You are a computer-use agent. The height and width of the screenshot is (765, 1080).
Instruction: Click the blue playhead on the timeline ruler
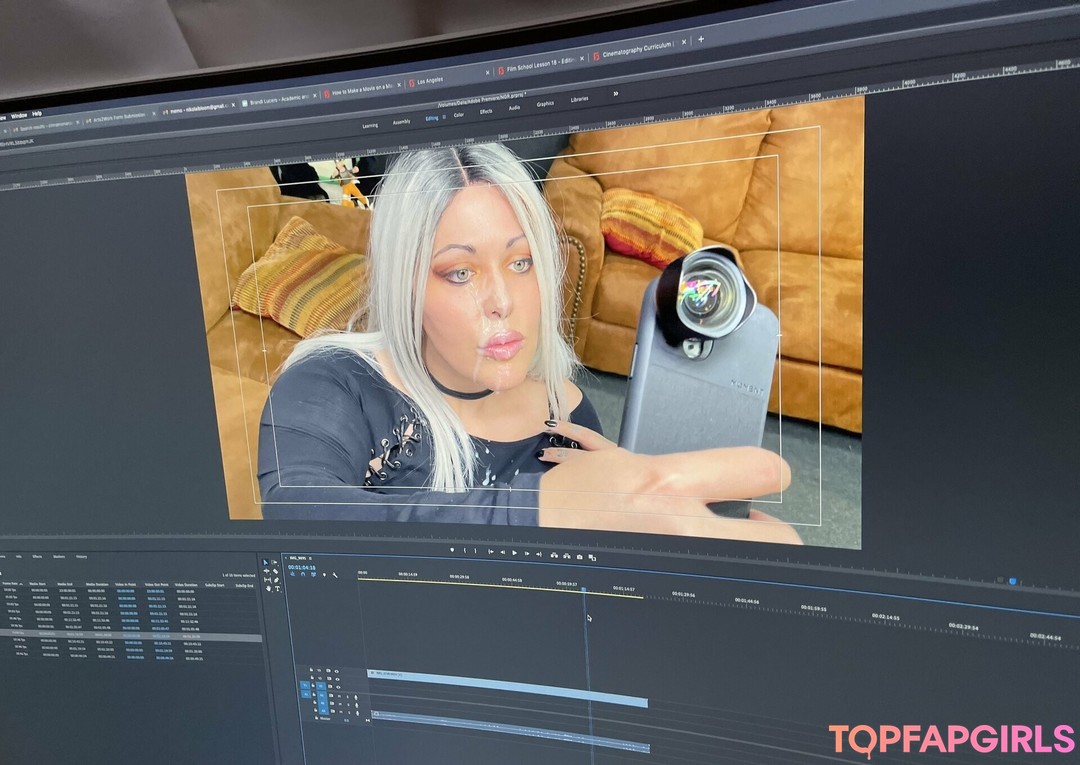coord(583,589)
